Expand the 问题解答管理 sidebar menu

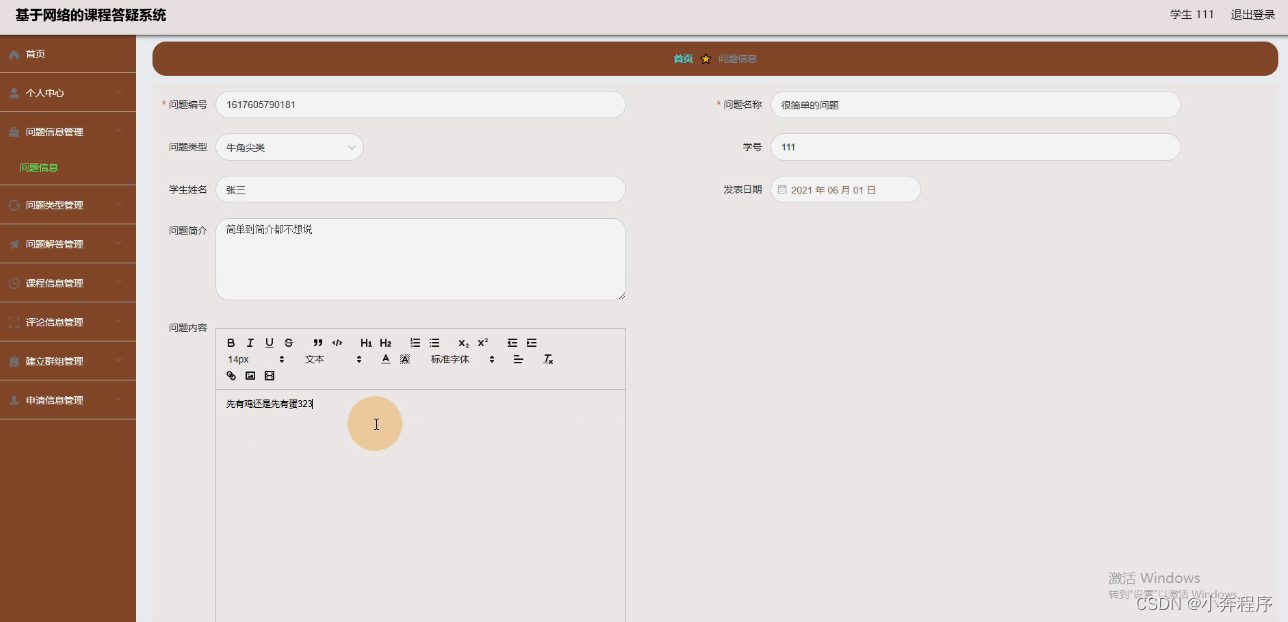pos(68,244)
